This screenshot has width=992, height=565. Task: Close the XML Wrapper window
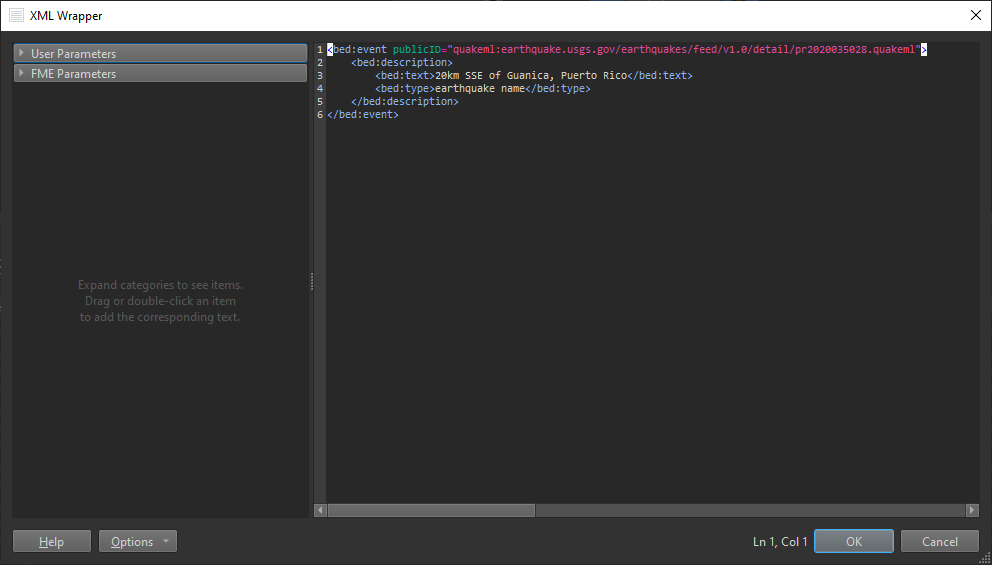(x=976, y=16)
